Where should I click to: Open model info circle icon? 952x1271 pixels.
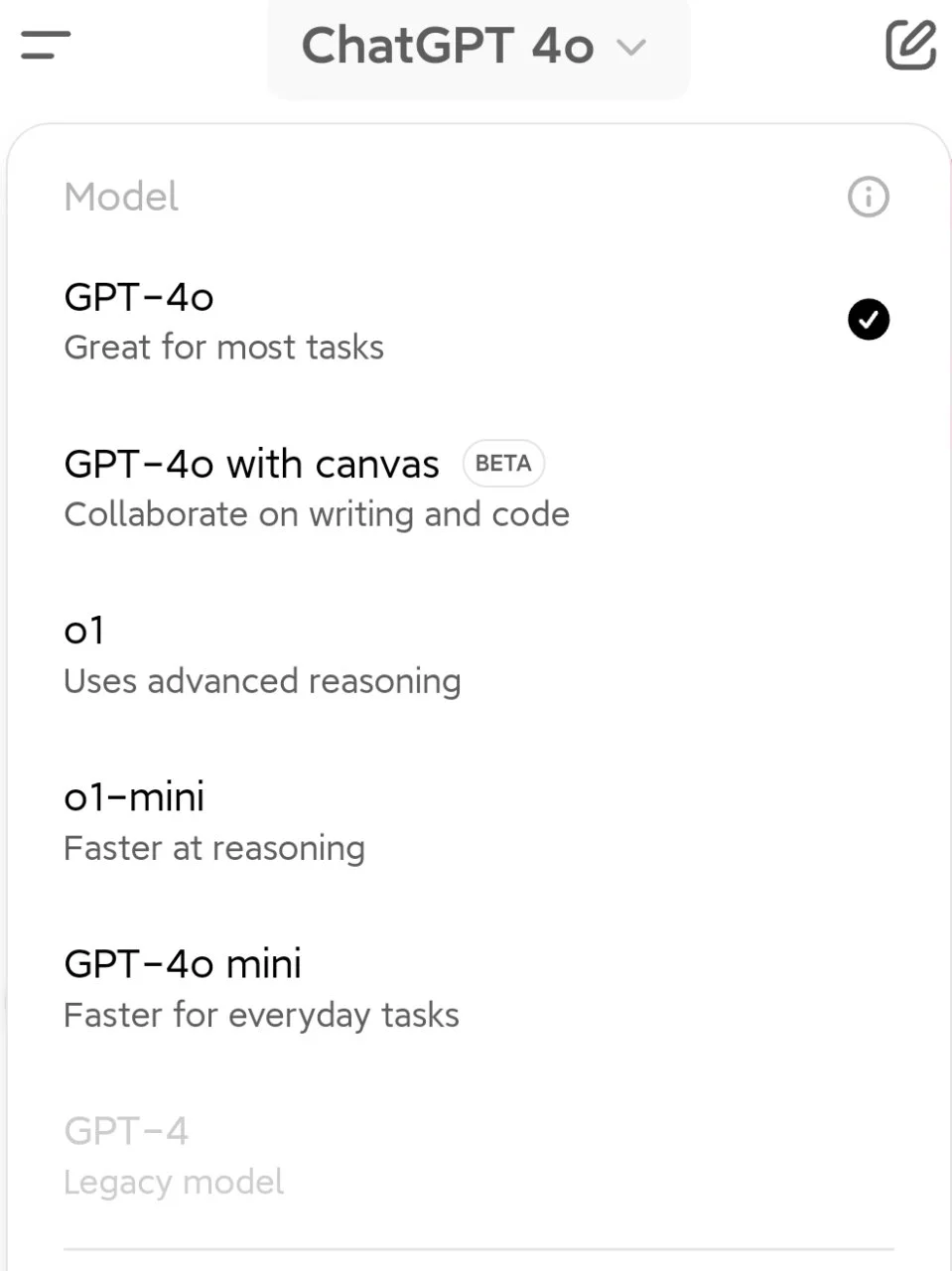(869, 197)
